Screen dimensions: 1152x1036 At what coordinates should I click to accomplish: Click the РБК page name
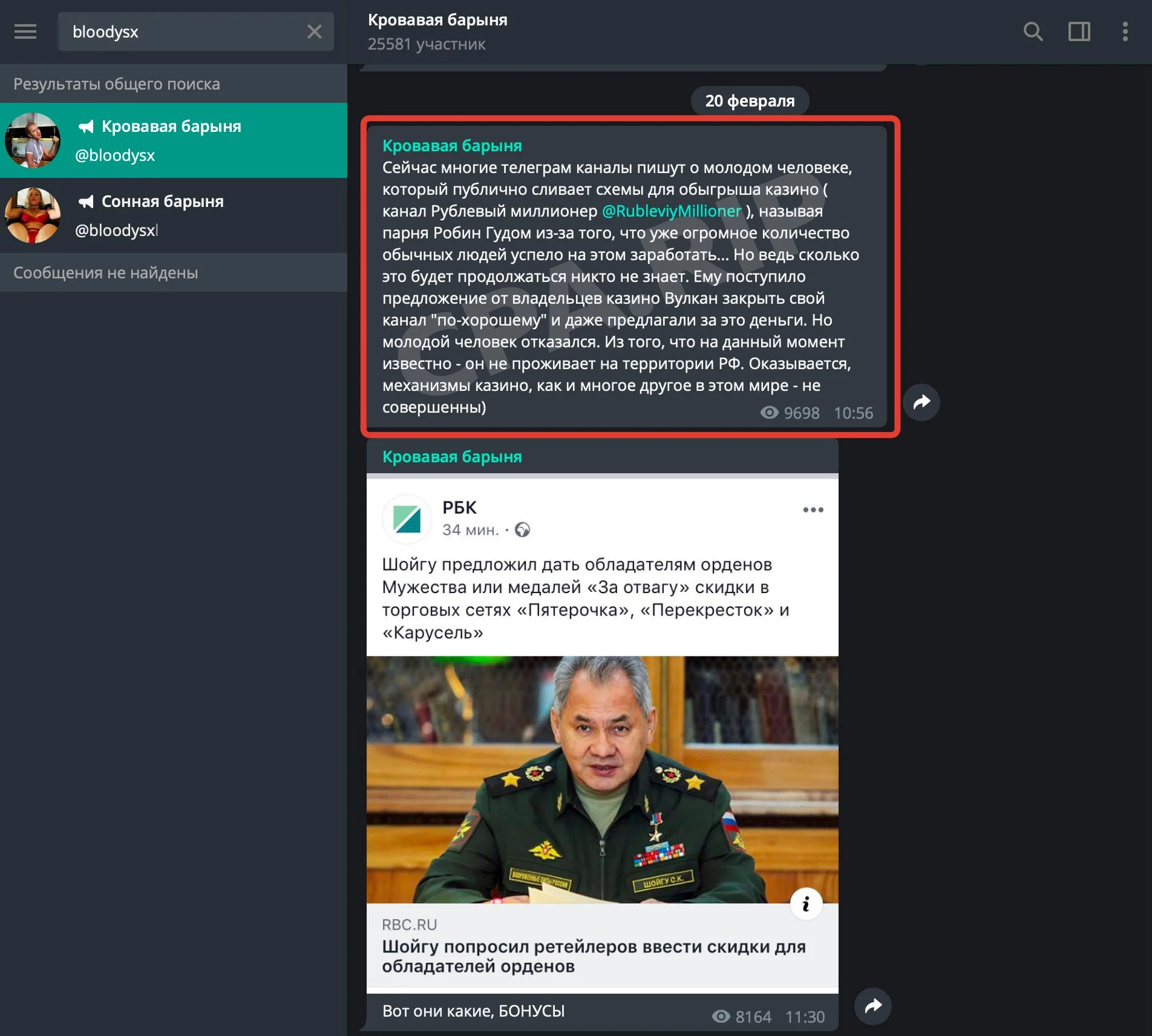[459, 507]
